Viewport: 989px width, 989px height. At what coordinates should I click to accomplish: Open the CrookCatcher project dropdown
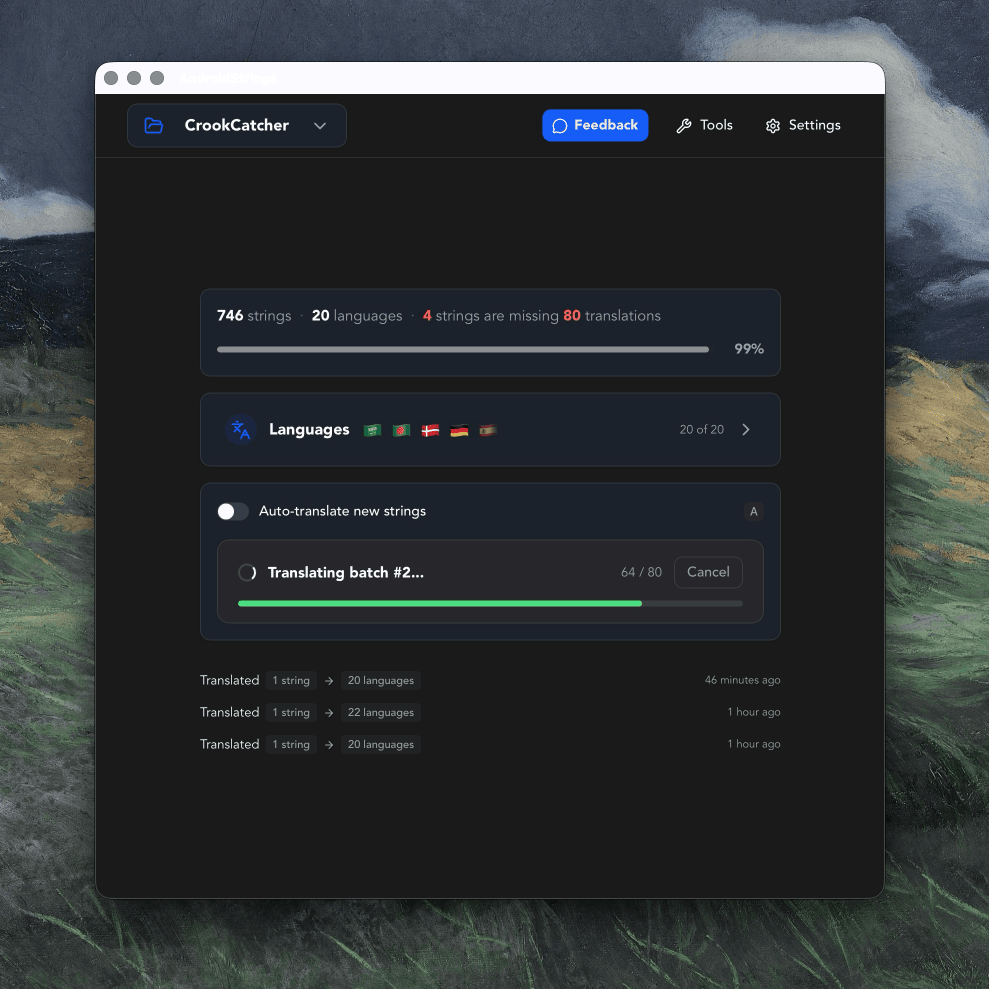pos(320,125)
